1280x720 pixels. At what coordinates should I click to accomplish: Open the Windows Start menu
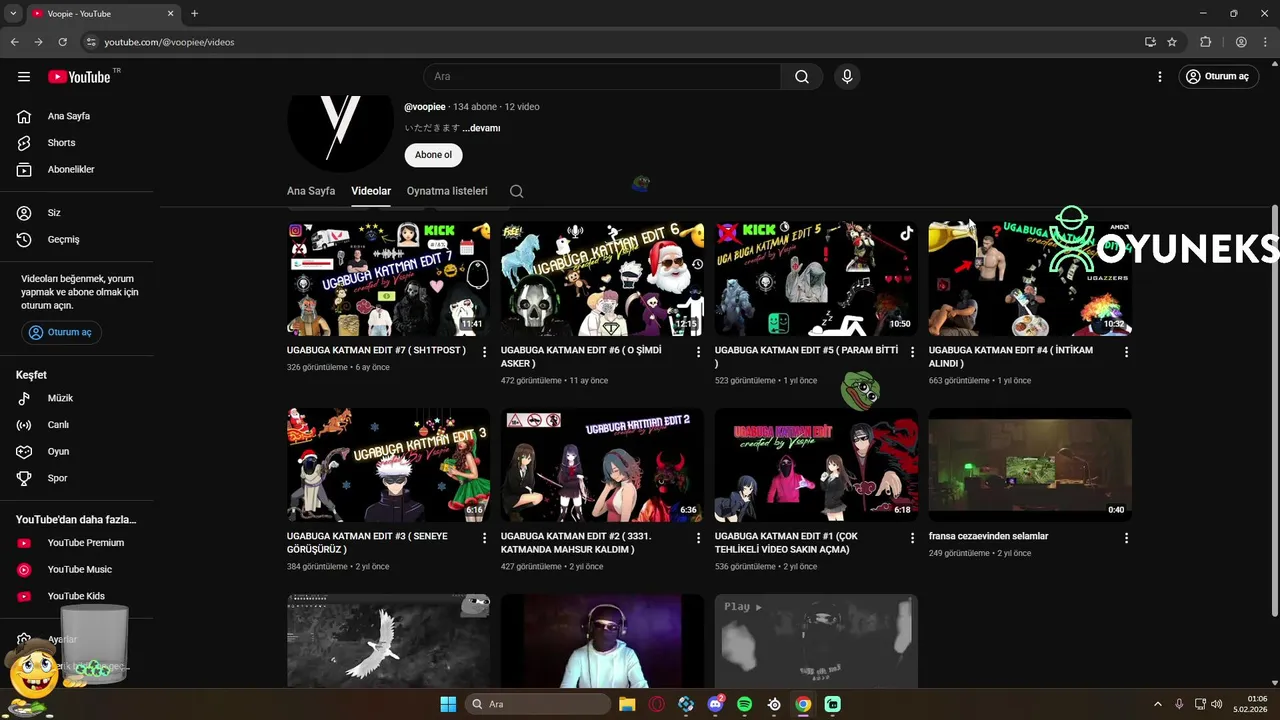point(448,704)
